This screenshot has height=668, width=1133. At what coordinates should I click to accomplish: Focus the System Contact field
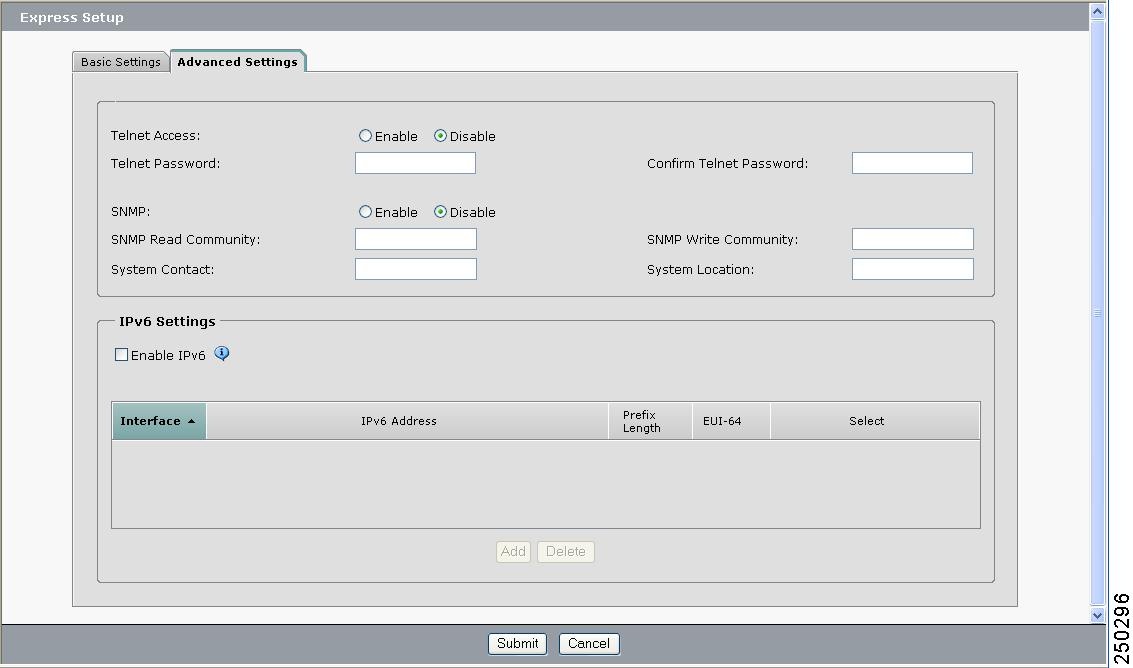pyautogui.click(x=415, y=269)
